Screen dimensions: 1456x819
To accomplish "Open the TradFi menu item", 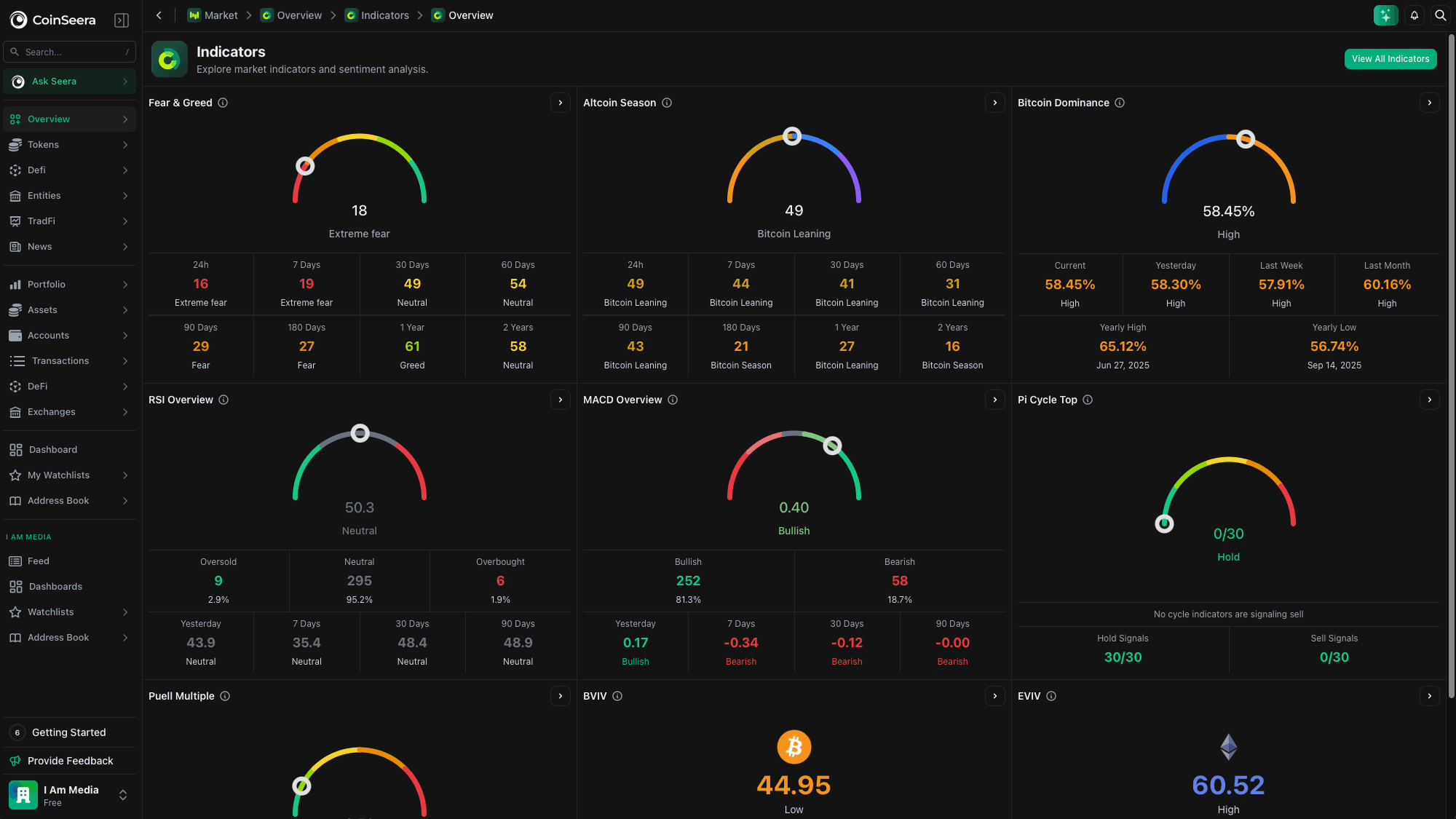I will pyautogui.click(x=70, y=221).
